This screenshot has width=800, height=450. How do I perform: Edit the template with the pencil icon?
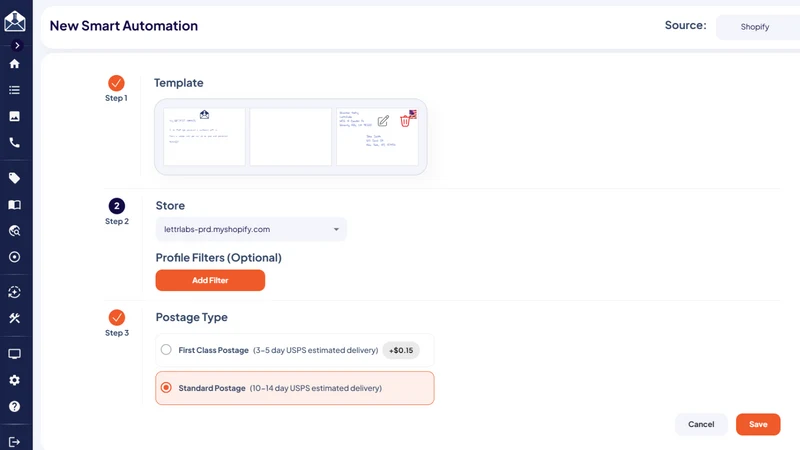[x=383, y=121]
